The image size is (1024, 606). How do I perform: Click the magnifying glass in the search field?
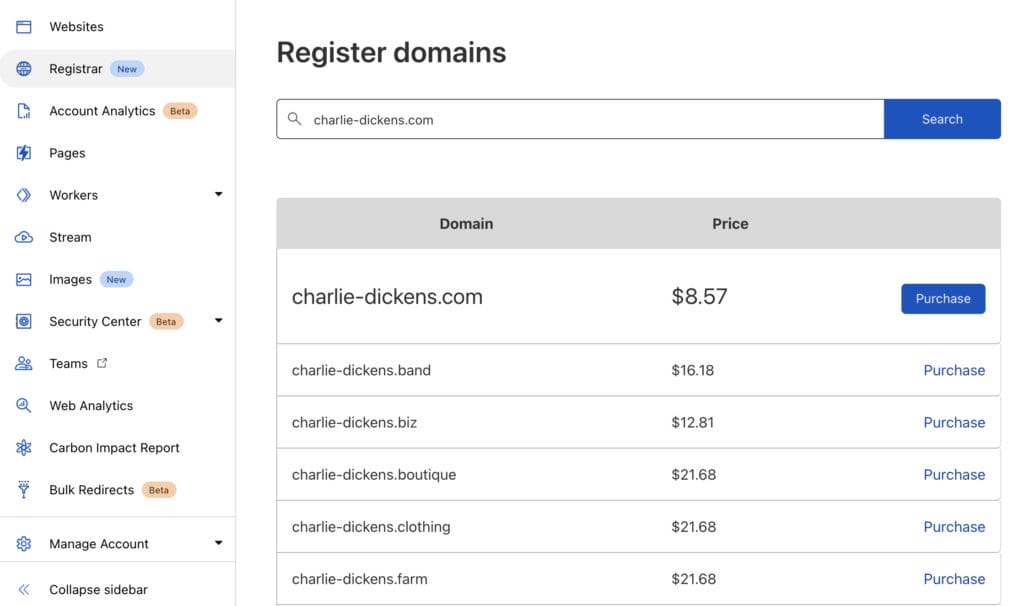[x=296, y=118]
